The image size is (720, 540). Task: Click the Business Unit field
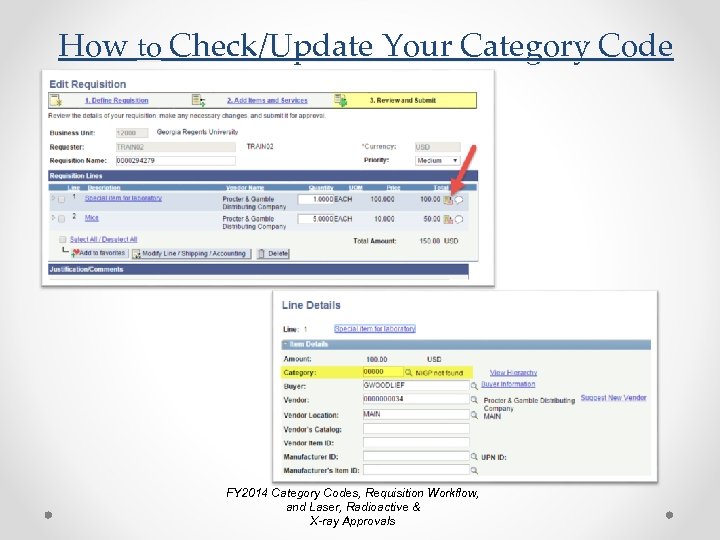click(132, 133)
